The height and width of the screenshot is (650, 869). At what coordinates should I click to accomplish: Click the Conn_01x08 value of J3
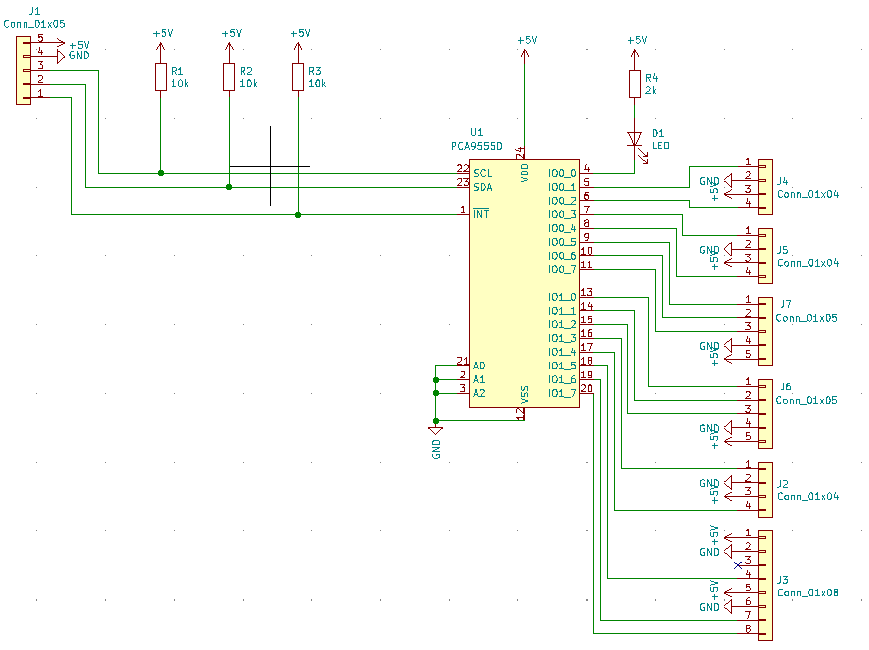(807, 593)
